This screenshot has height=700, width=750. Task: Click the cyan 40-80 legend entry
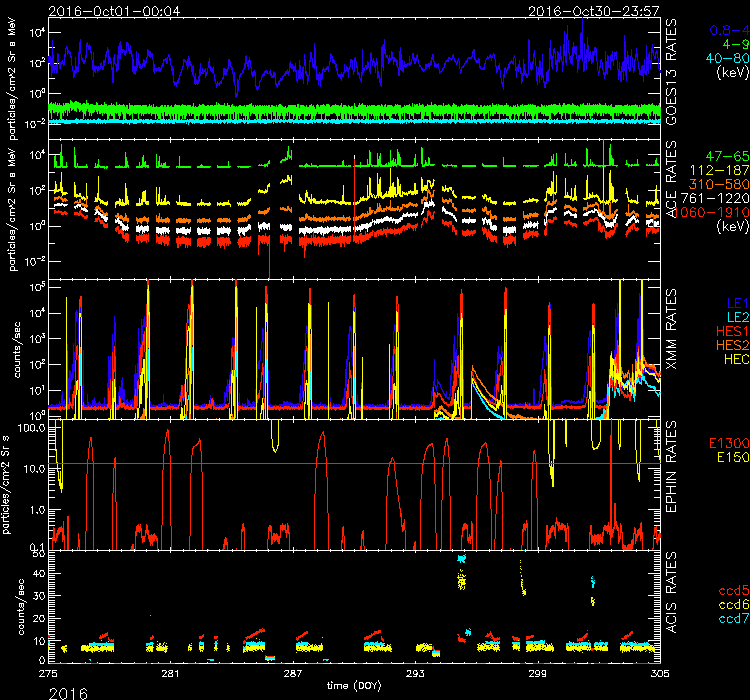pyautogui.click(x=728, y=58)
